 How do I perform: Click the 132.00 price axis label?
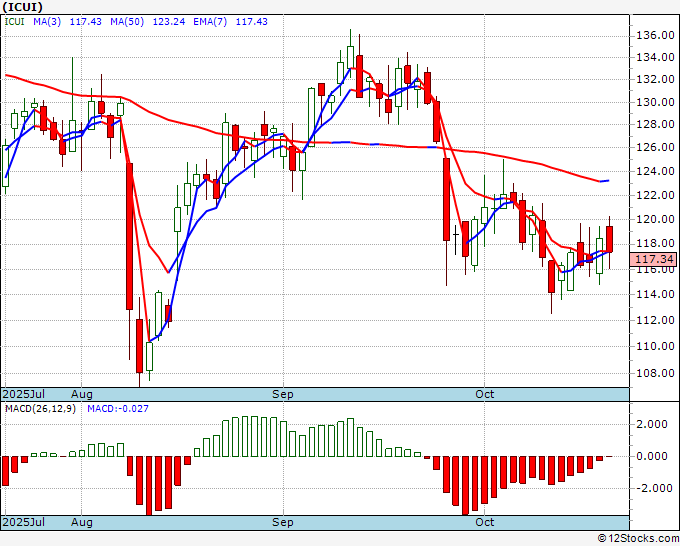[x=655, y=79]
